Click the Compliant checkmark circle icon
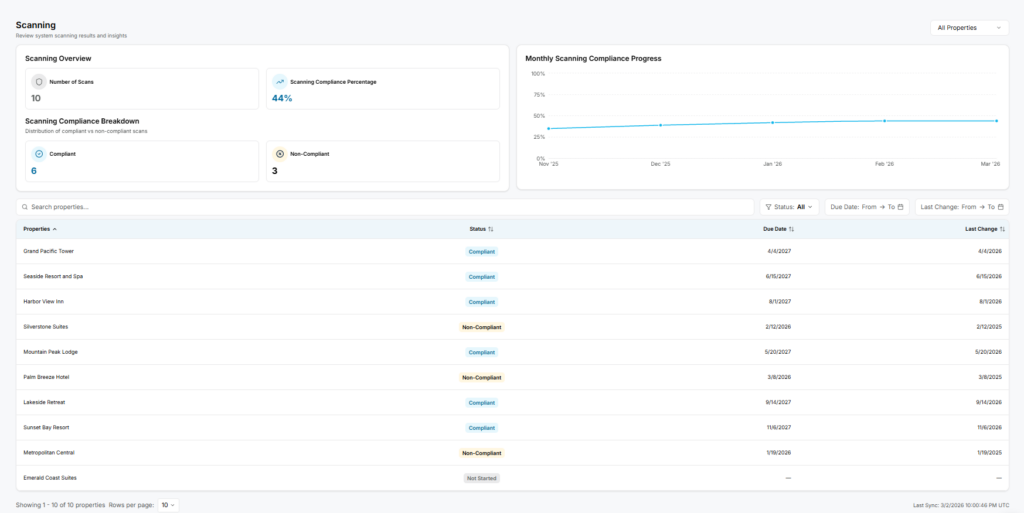The image size is (1024, 513). 39,154
